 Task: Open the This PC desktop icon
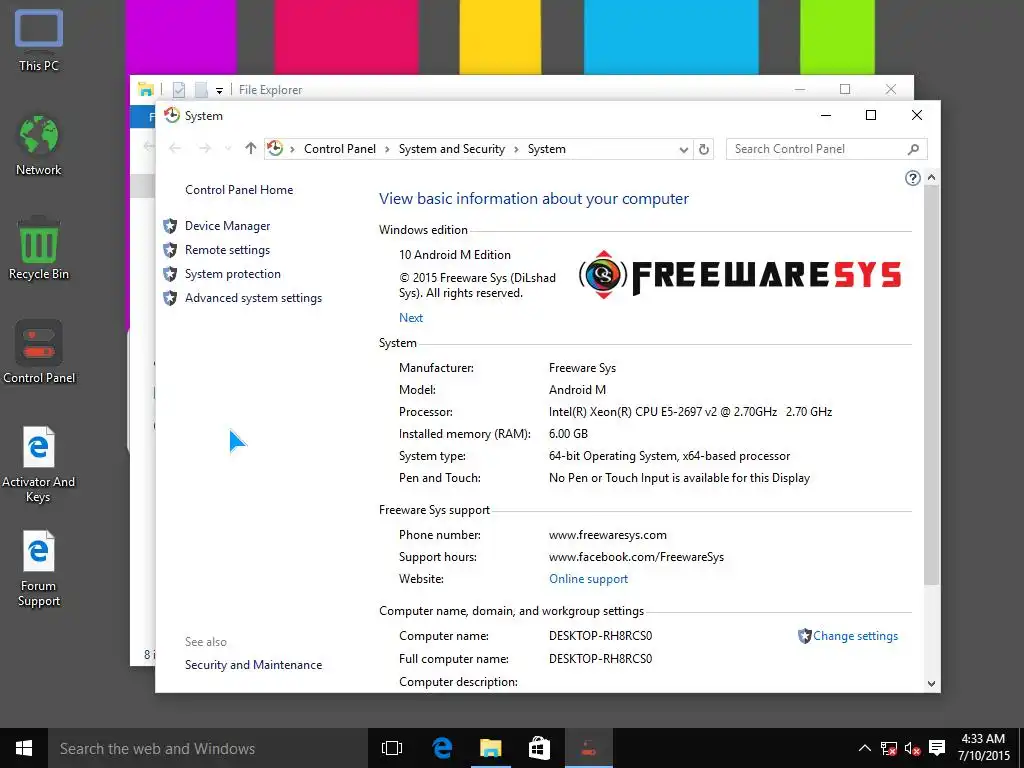click(x=39, y=40)
